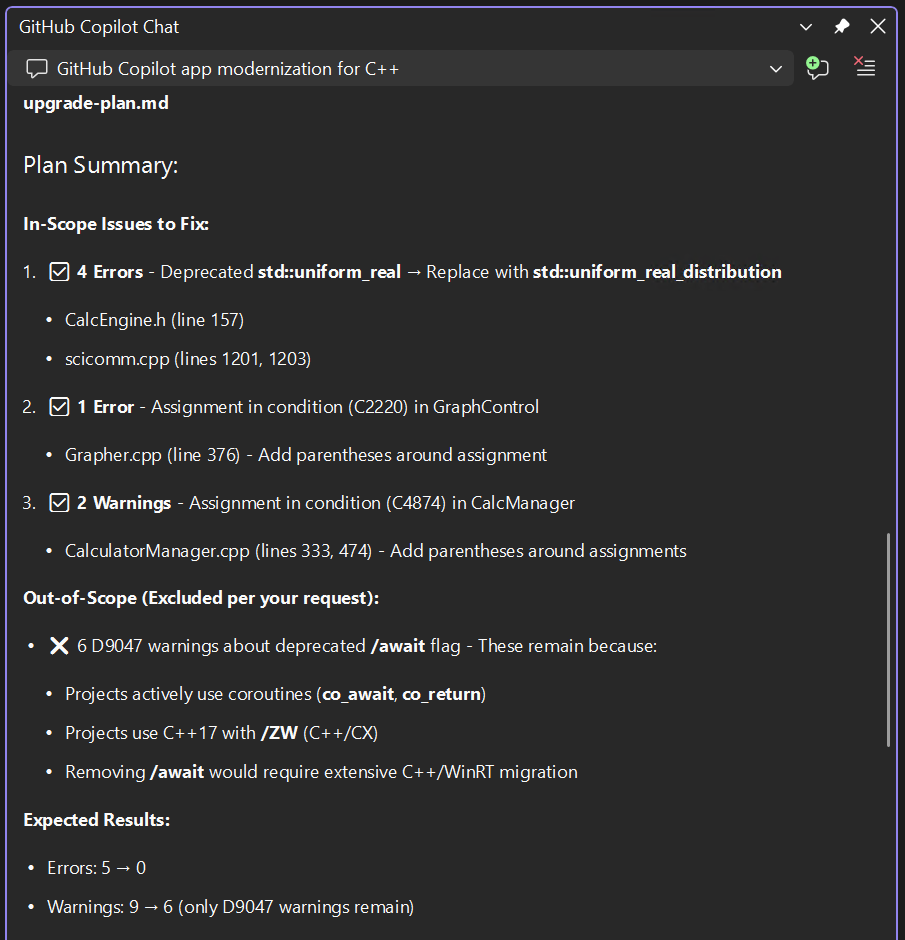Select the X icon marking out-of-scope items
Screen dimensions: 905x940
click(59, 645)
